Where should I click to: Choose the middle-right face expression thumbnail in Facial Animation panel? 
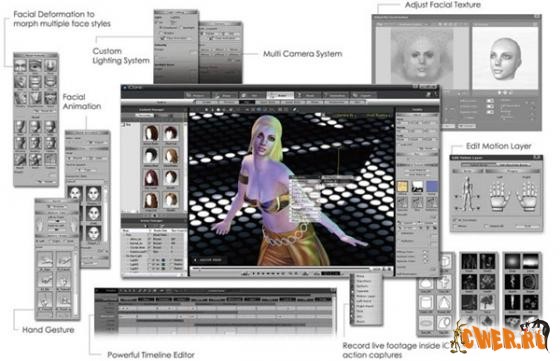click(93, 214)
